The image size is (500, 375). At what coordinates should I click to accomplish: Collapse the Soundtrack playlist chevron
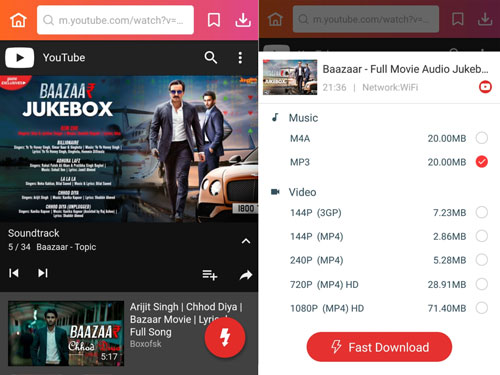[x=246, y=241]
